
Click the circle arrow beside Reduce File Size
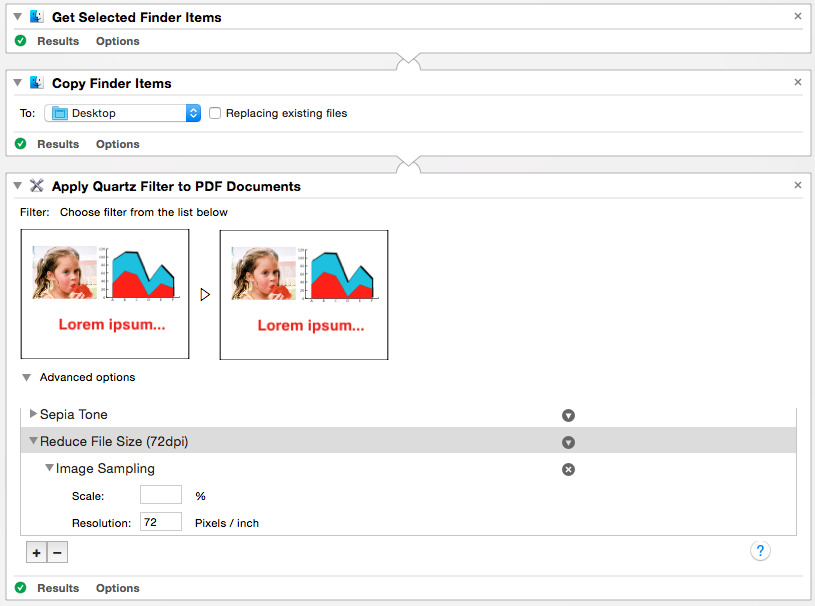coord(568,441)
